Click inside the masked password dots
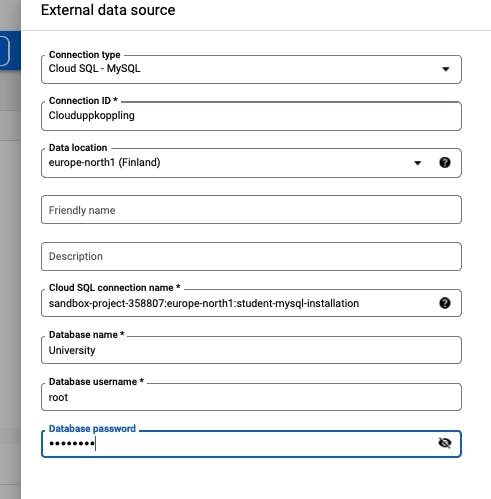The width and height of the screenshot is (491, 499). click(72, 444)
